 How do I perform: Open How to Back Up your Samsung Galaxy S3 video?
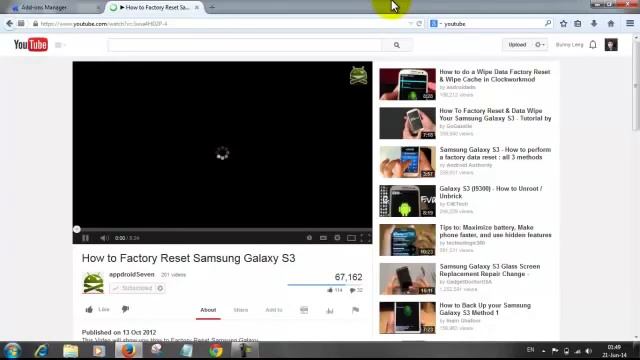coord(485,309)
